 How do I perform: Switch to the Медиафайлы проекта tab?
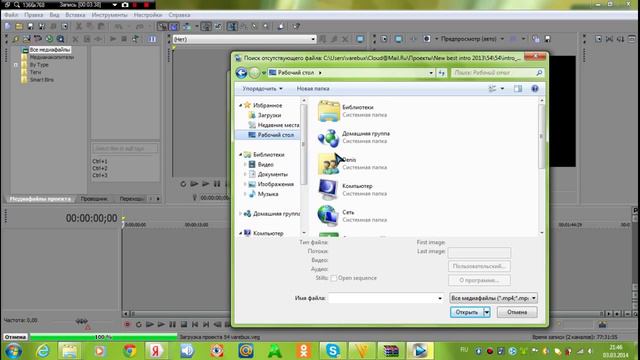[40, 199]
